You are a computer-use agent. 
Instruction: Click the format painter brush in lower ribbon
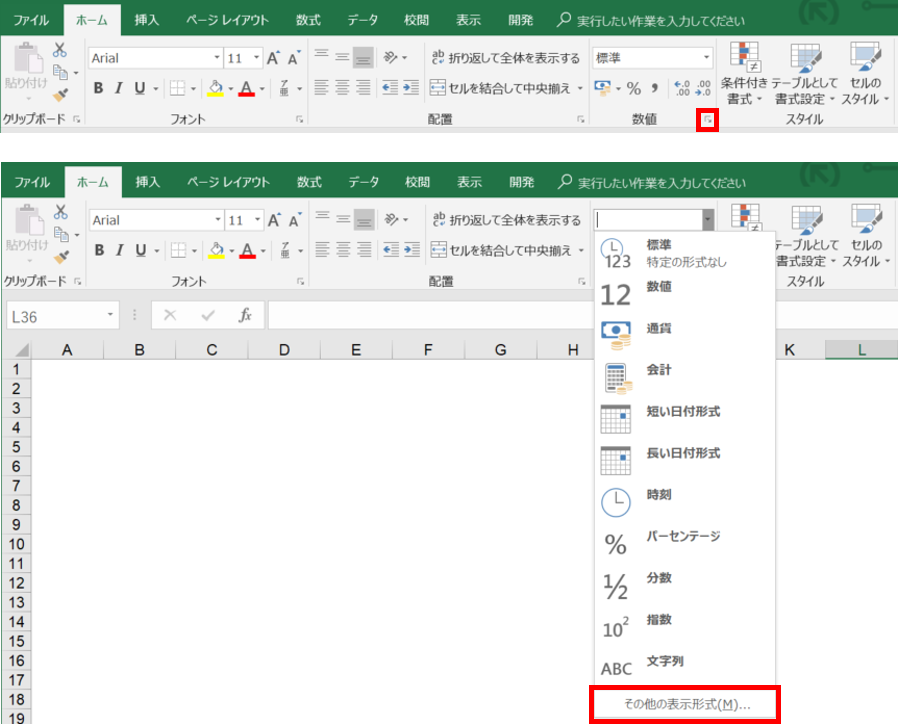pyautogui.click(x=60, y=258)
